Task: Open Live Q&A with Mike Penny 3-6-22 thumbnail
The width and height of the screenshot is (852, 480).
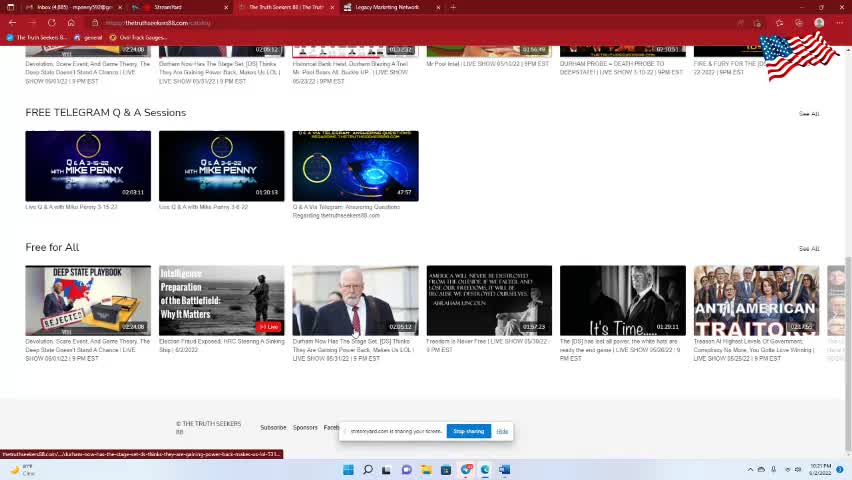Action: click(x=222, y=166)
